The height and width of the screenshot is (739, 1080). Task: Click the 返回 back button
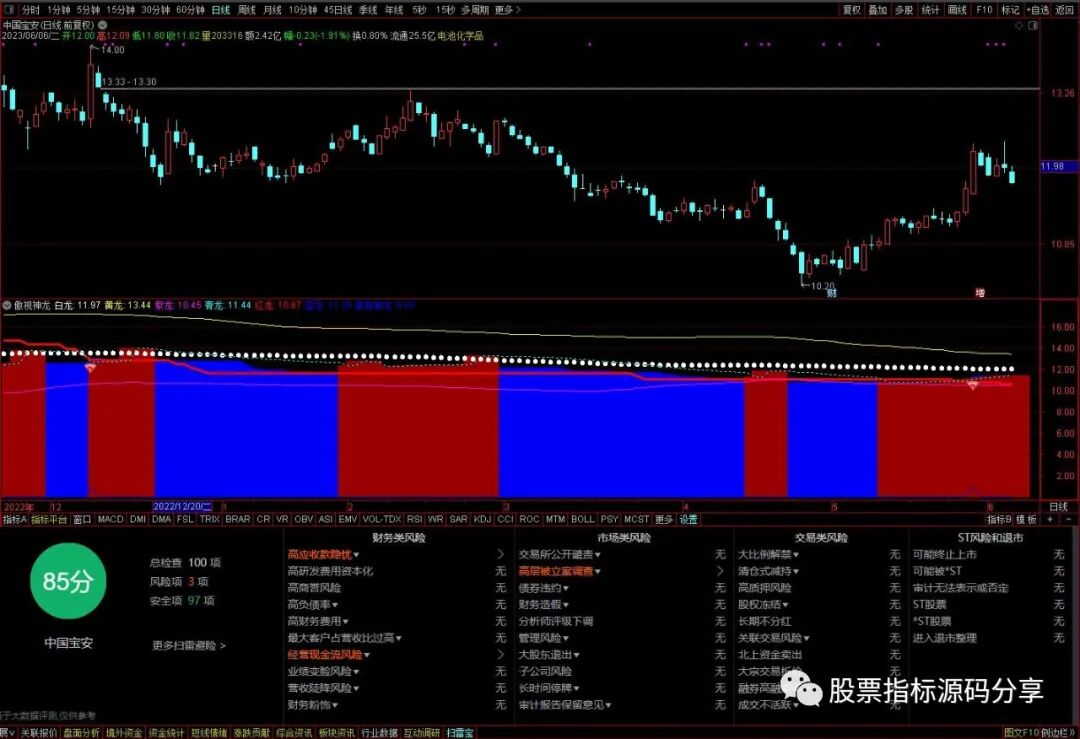coord(1066,10)
